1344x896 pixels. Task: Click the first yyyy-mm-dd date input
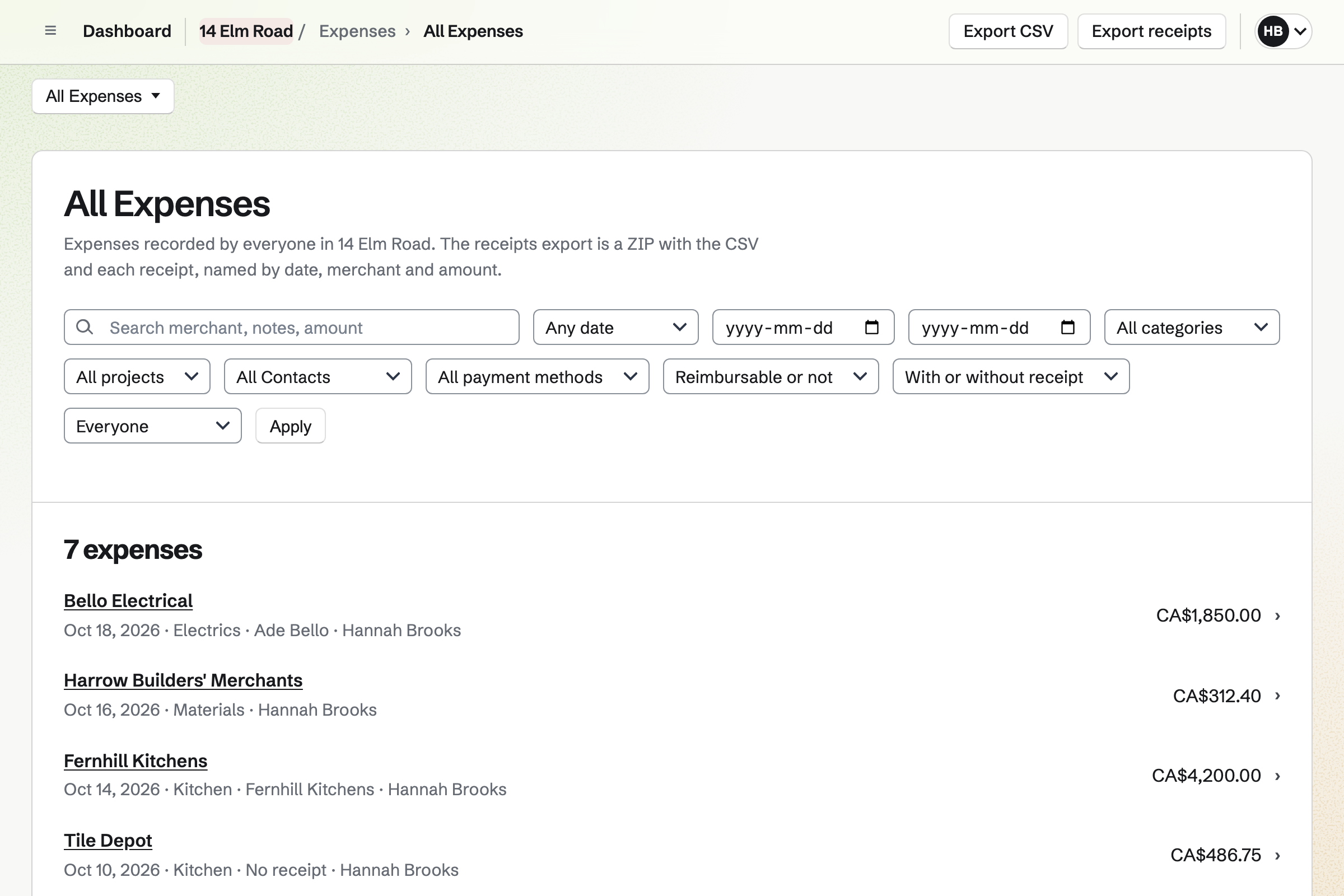click(803, 327)
